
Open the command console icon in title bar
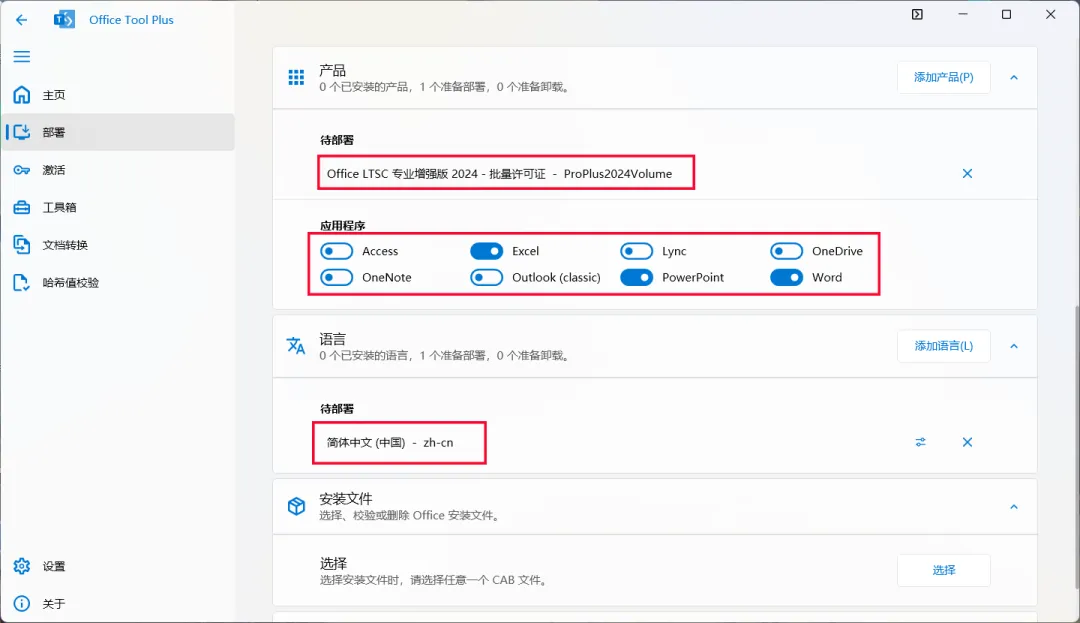click(x=917, y=14)
